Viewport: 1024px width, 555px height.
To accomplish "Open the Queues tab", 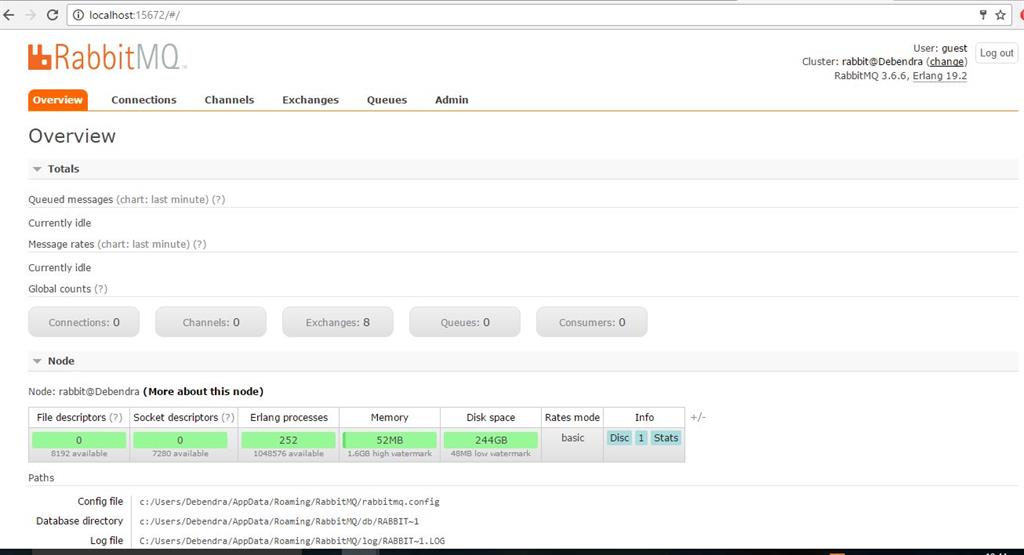I will pos(387,100).
